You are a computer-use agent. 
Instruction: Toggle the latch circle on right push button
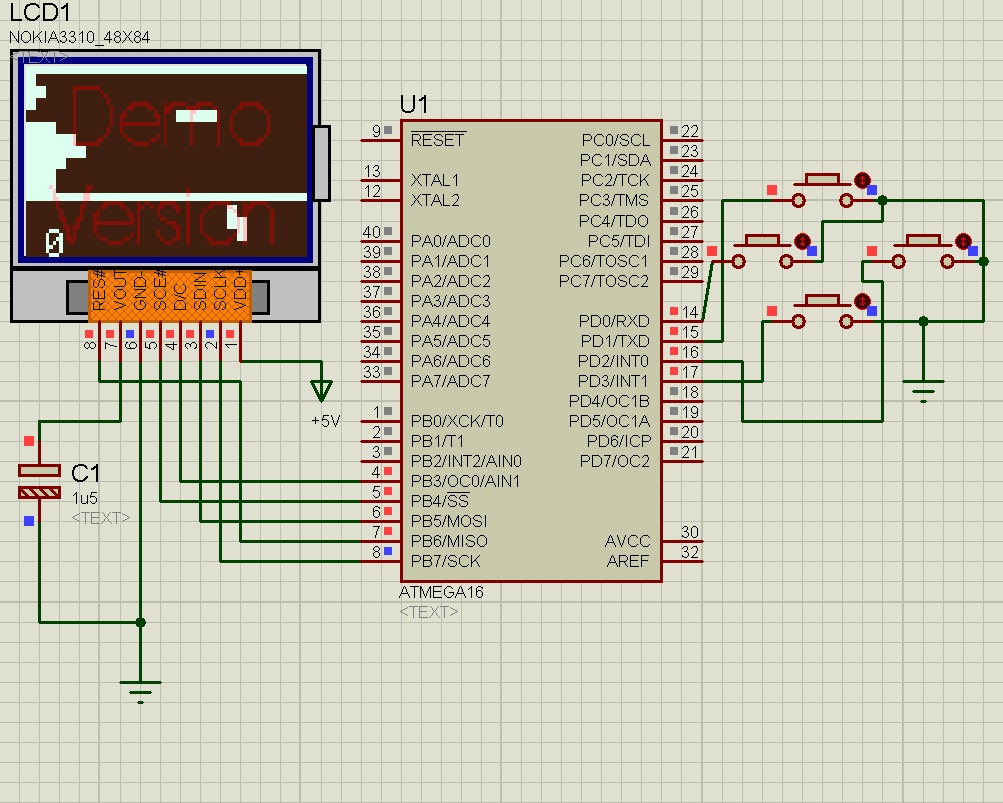[963, 241]
